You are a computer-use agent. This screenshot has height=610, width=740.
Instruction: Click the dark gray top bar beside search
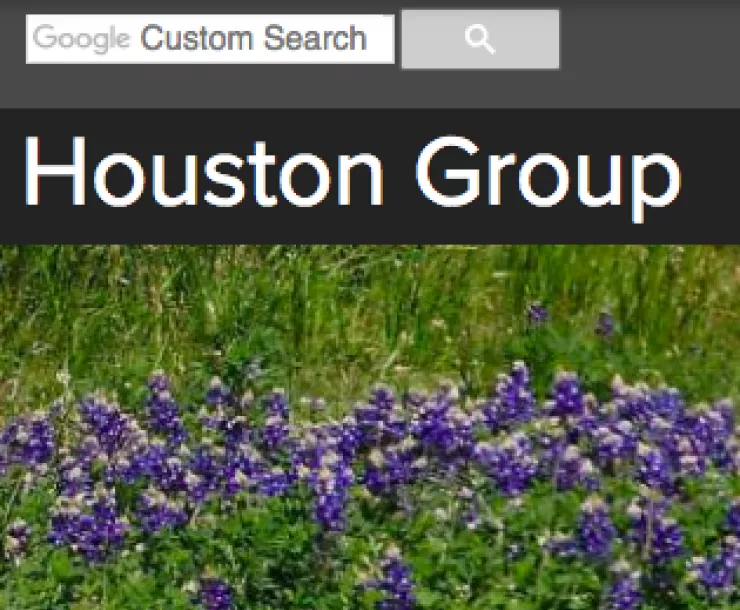click(x=650, y=40)
